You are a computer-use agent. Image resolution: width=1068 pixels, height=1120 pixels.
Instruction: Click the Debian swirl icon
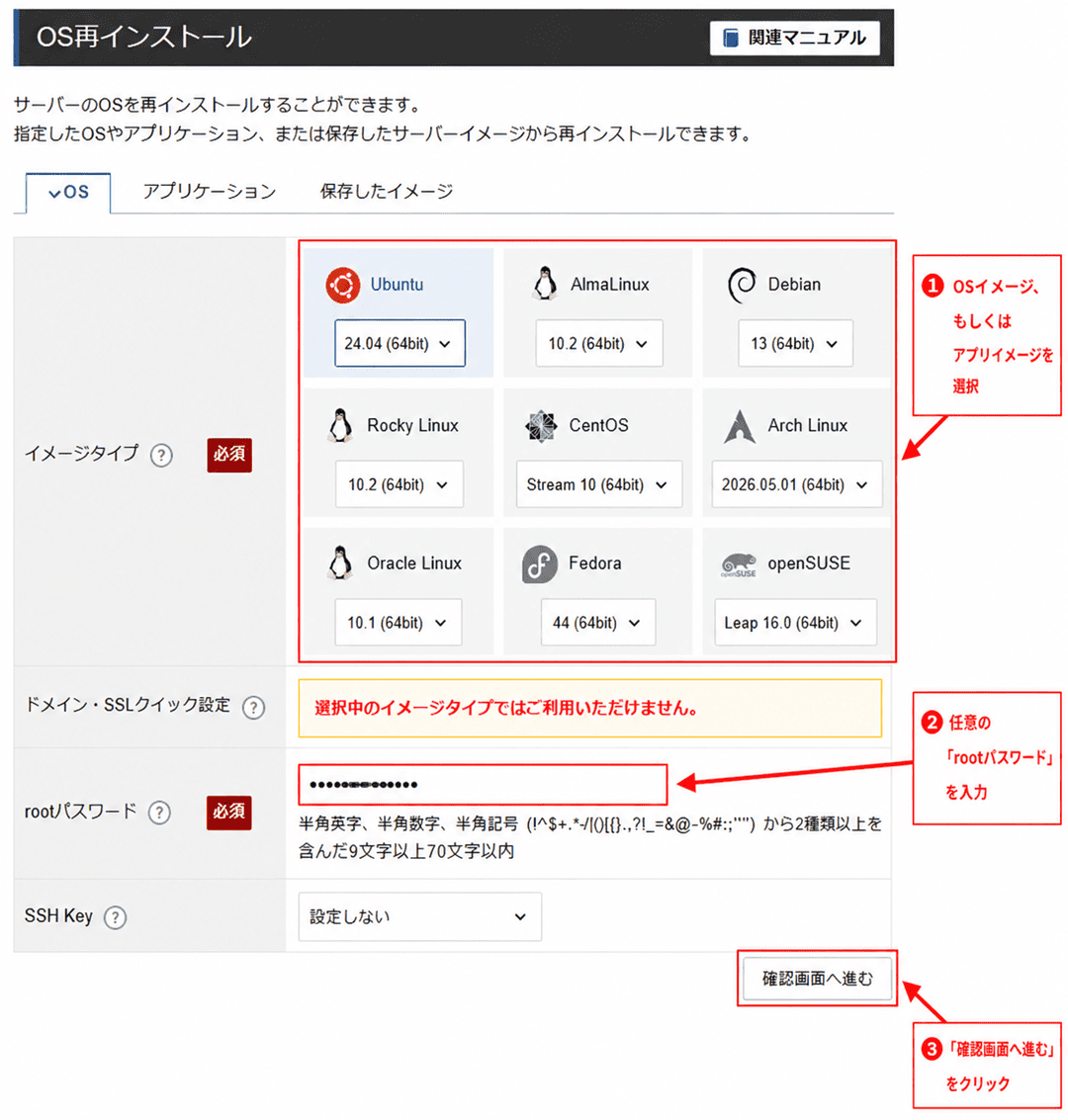click(742, 285)
